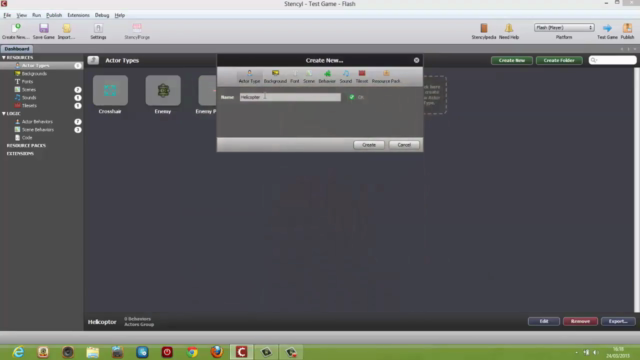Open Firefox from taskbar
The height and width of the screenshot is (360, 640).
pos(217,352)
